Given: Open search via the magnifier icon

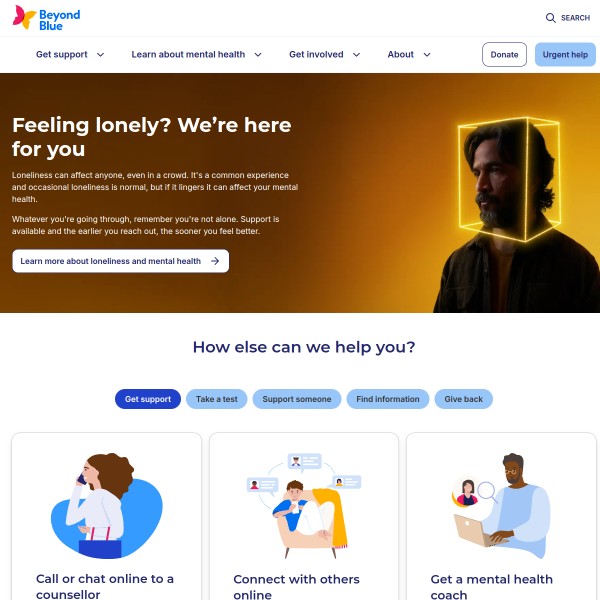Looking at the screenshot, I should pyautogui.click(x=550, y=18).
